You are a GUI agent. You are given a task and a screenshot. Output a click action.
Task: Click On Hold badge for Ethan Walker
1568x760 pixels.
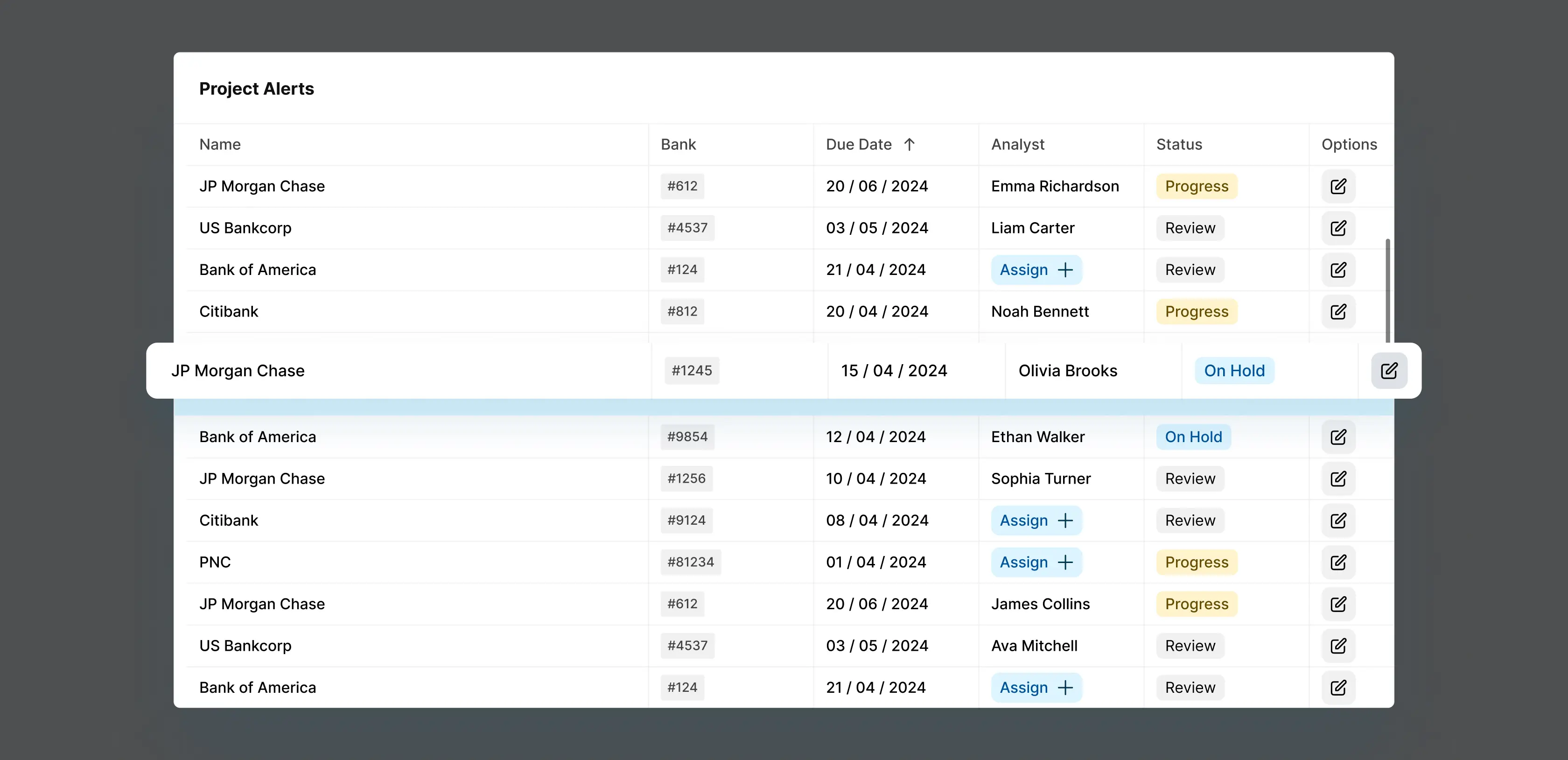tap(1193, 437)
